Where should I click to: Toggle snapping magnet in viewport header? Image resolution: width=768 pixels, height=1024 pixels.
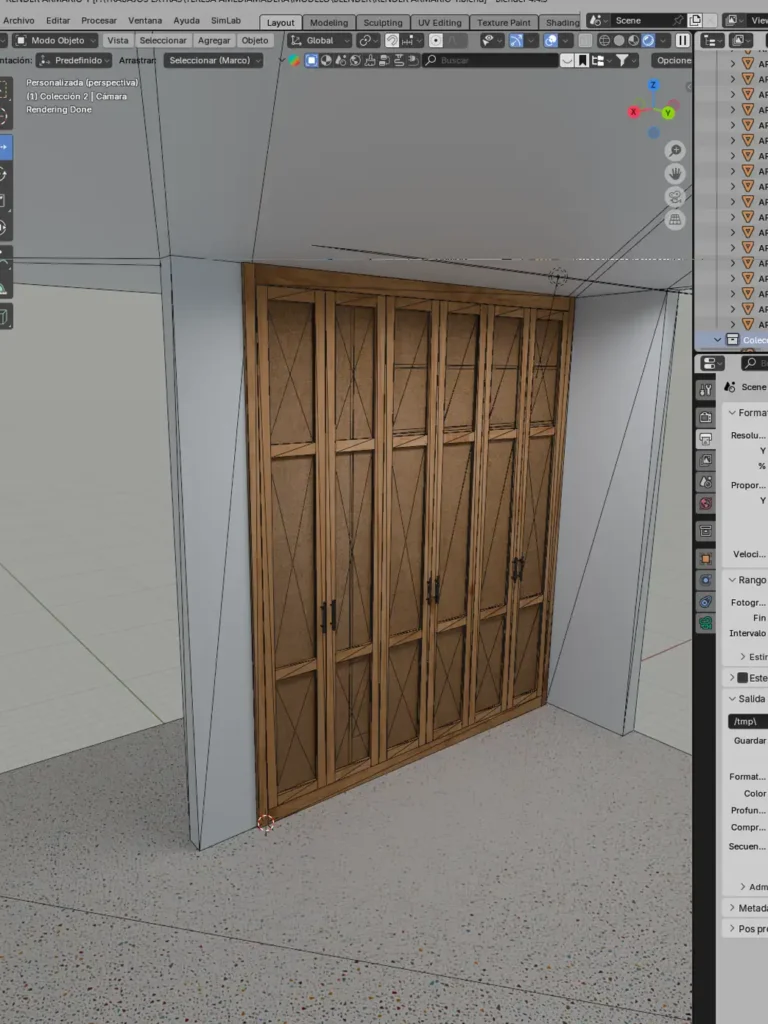click(x=392, y=40)
